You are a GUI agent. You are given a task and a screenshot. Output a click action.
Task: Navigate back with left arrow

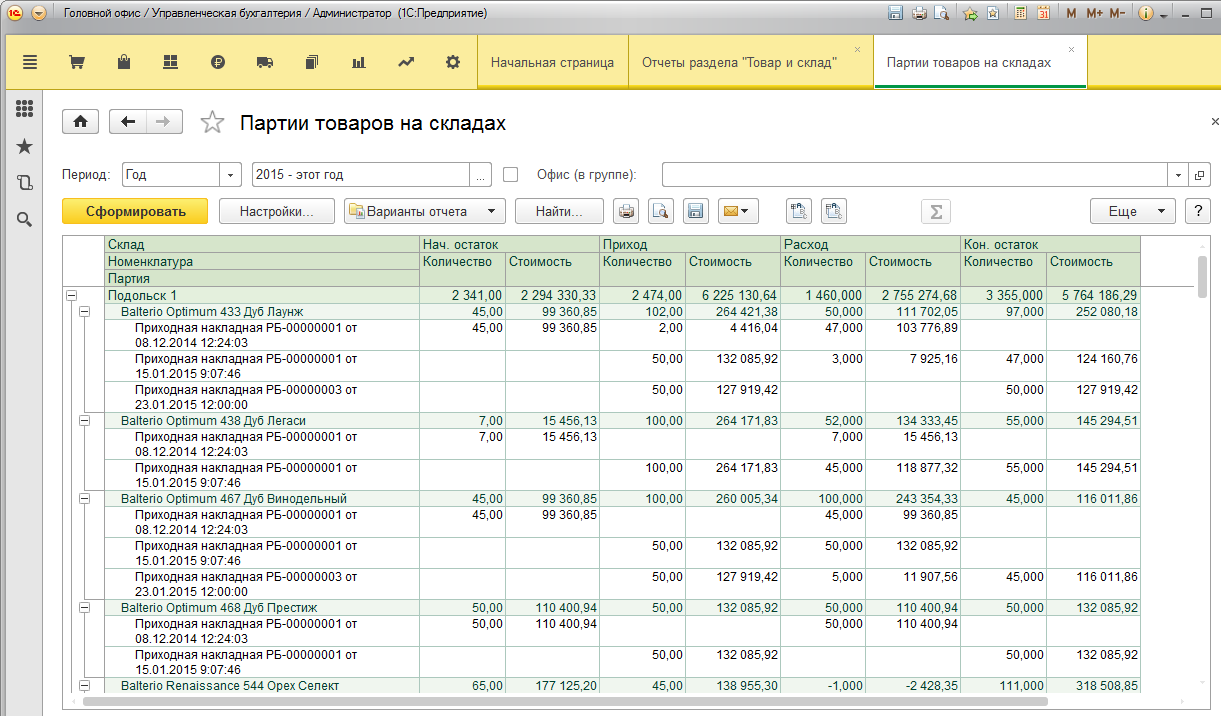pyautogui.click(x=127, y=122)
